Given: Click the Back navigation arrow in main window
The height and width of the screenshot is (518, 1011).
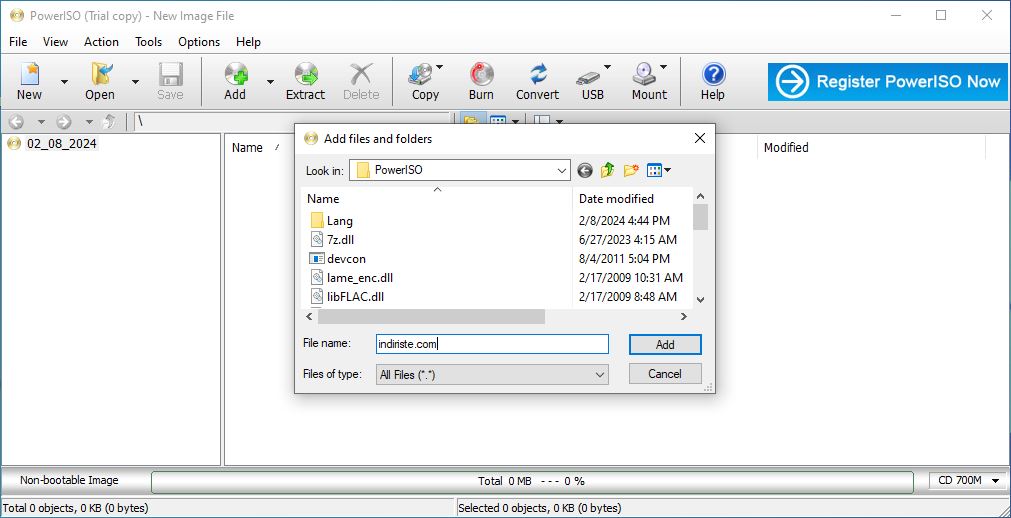Looking at the screenshot, I should (16, 121).
